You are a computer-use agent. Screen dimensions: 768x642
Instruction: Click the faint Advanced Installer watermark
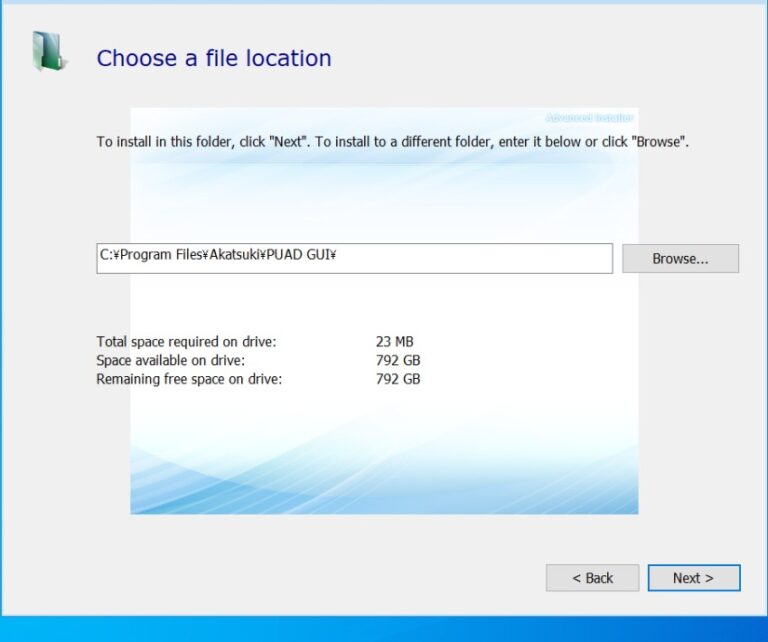click(x=588, y=118)
